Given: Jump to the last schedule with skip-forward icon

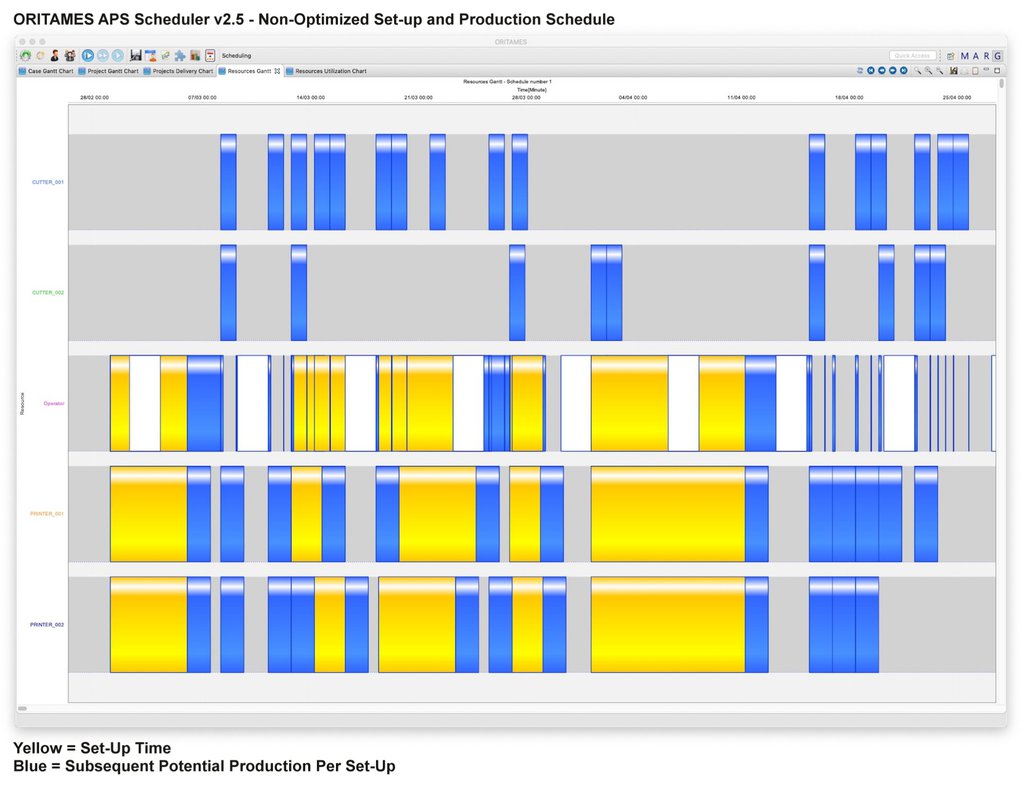Looking at the screenshot, I should (x=904, y=71).
